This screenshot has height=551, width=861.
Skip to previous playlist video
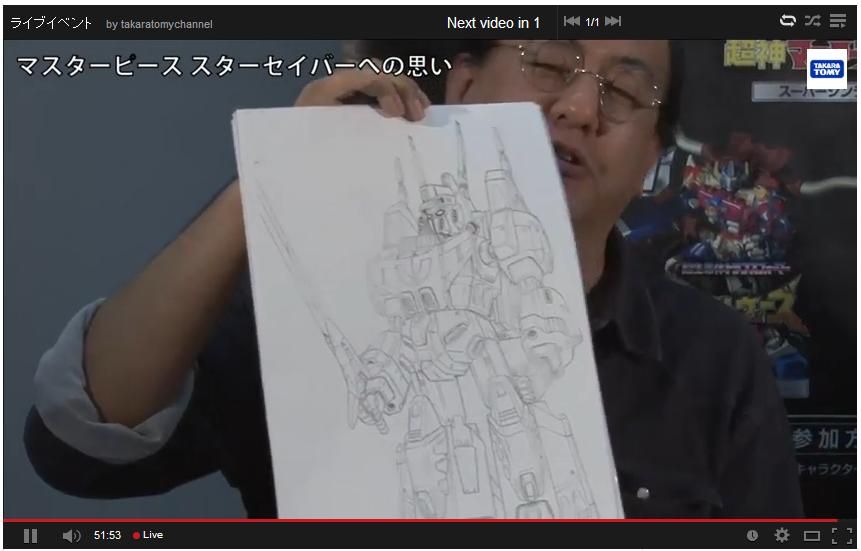(572, 21)
